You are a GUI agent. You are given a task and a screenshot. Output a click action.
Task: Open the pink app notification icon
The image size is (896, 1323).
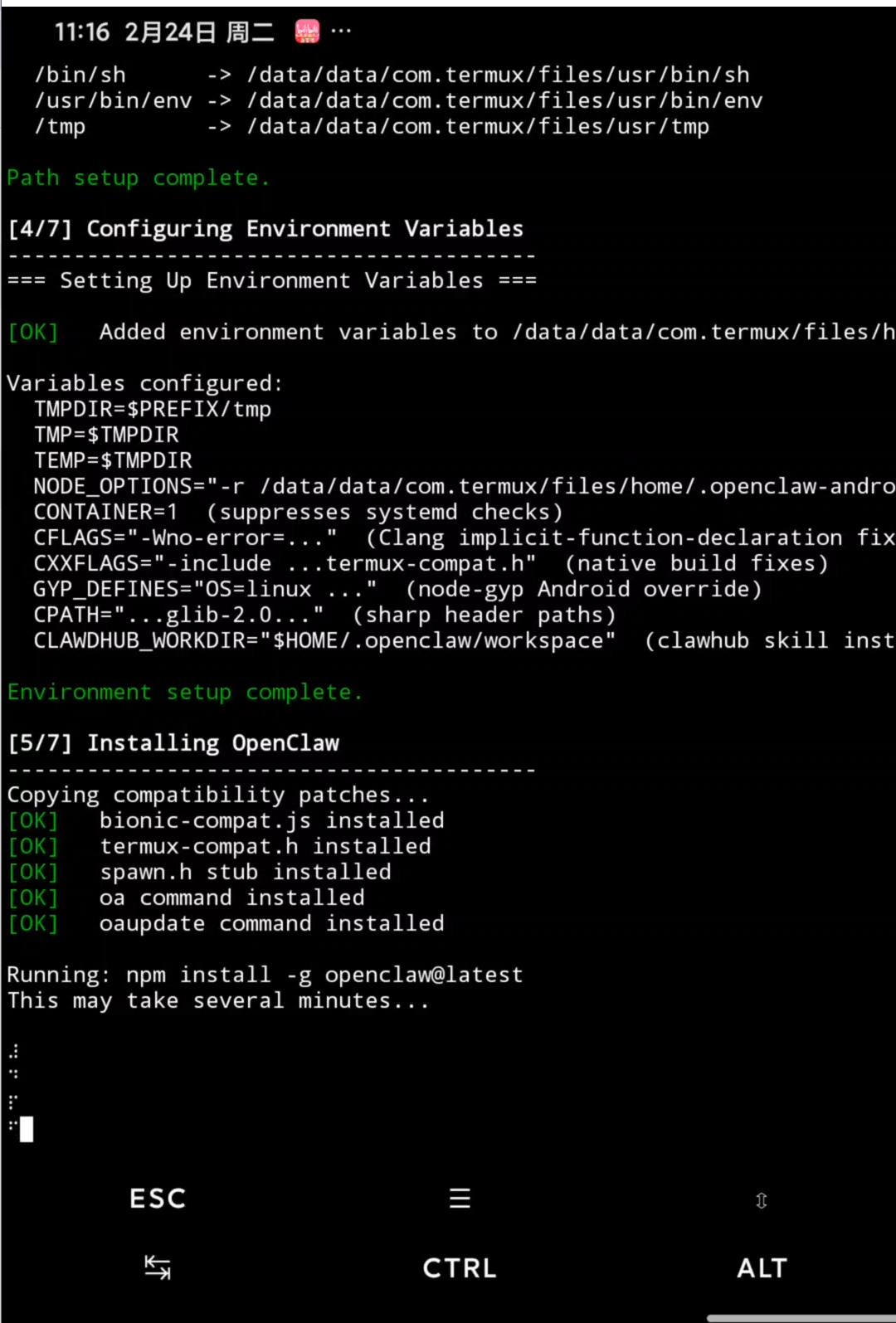[307, 32]
